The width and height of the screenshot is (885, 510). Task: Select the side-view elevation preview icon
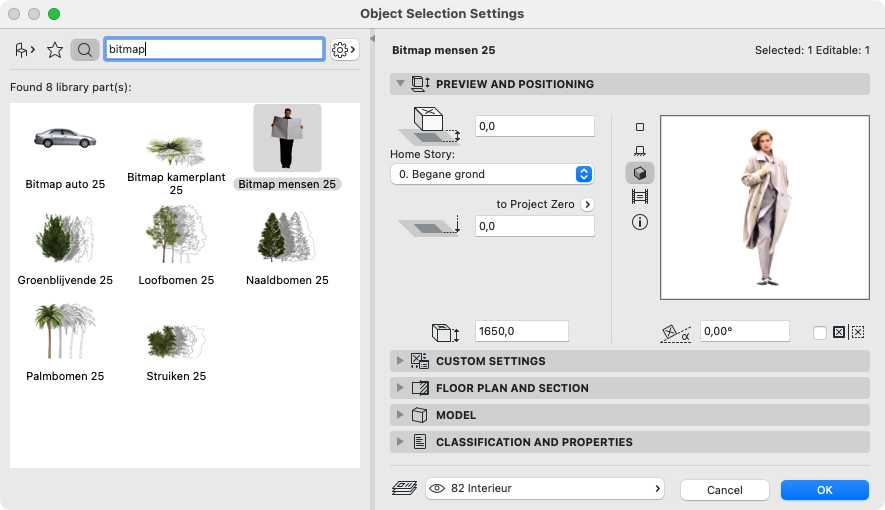pos(639,151)
